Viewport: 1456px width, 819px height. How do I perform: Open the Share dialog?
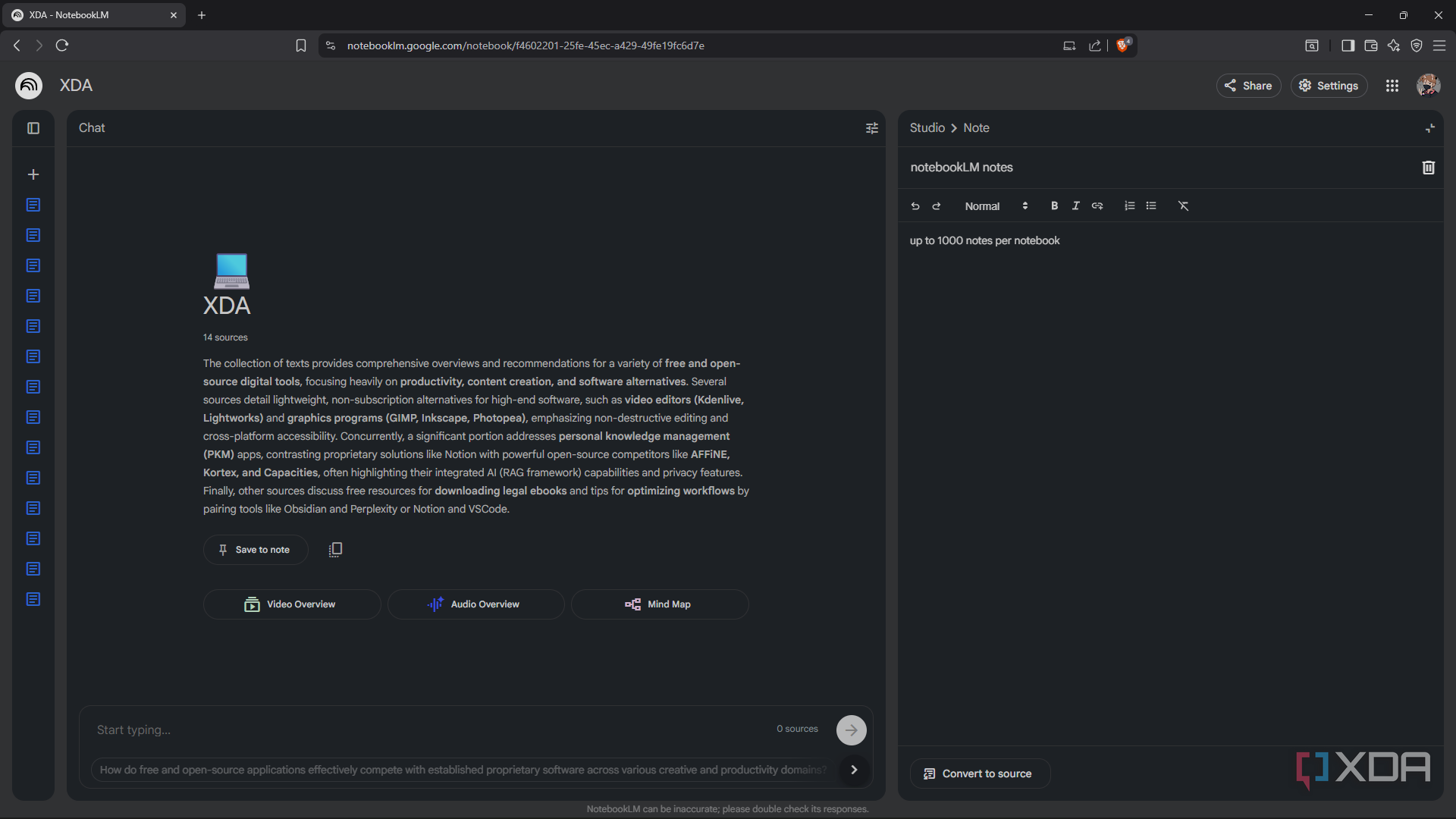tap(1248, 86)
